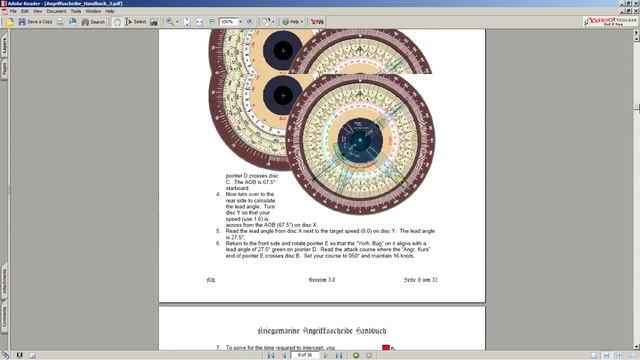Click the Open file folder icon
640x360 pixels.
10,22
